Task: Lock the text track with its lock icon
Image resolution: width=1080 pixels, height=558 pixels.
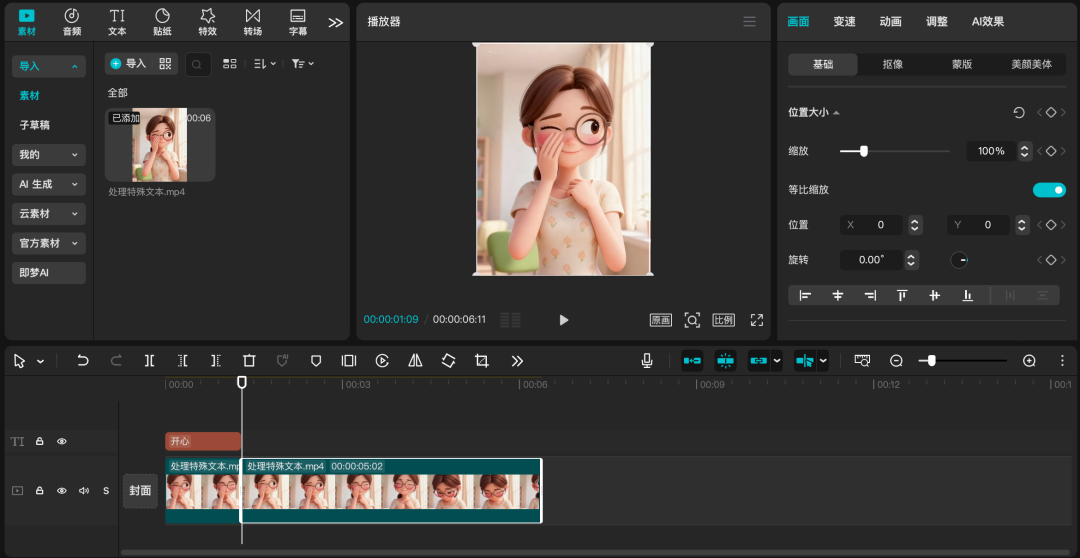Action: point(40,441)
